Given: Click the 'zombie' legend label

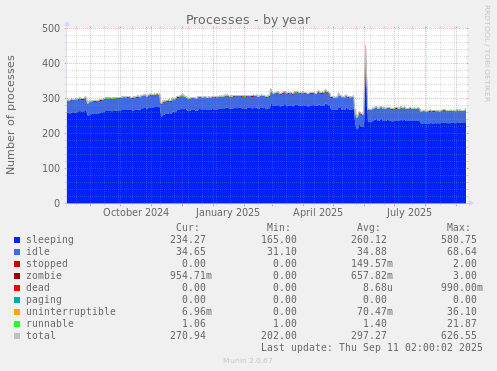Looking at the screenshot, I should pyautogui.click(x=44, y=276).
